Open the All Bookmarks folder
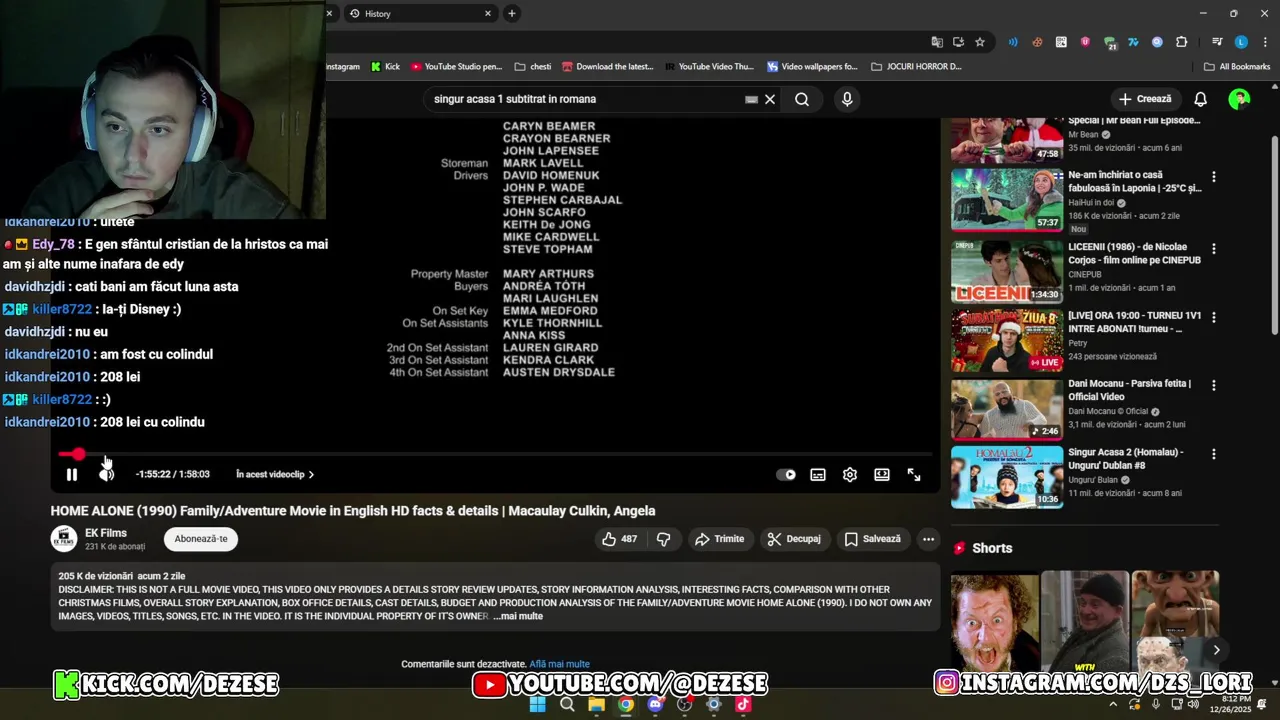This screenshot has height=720, width=1280. [1237, 67]
